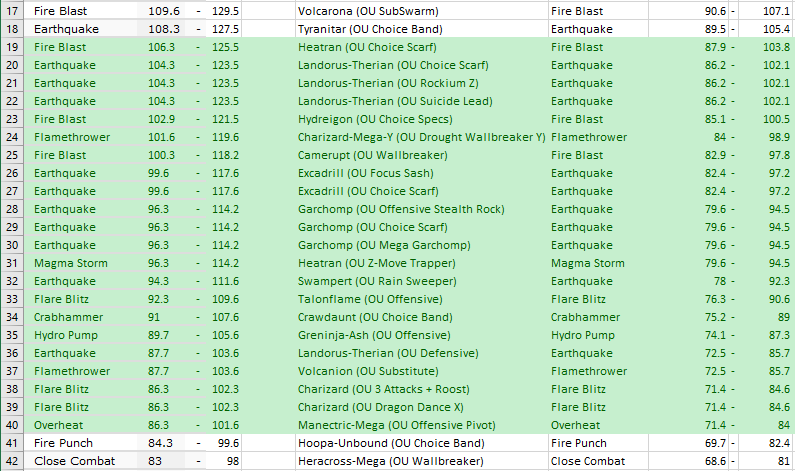Select the Manectric-Mega (OU Offensive Pivot) cell

click(x=420, y=425)
